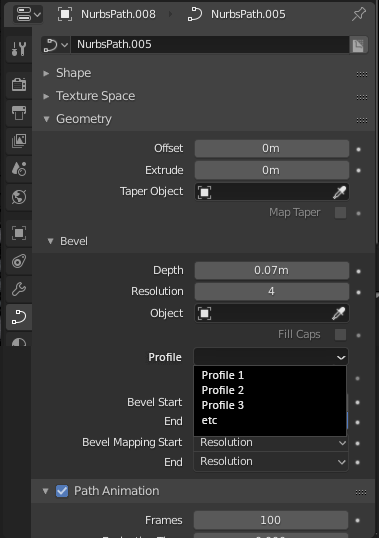This screenshot has height=538, width=379.
Task: Open Bevel Mapping Start Resolution dropdown
Action: point(271,443)
